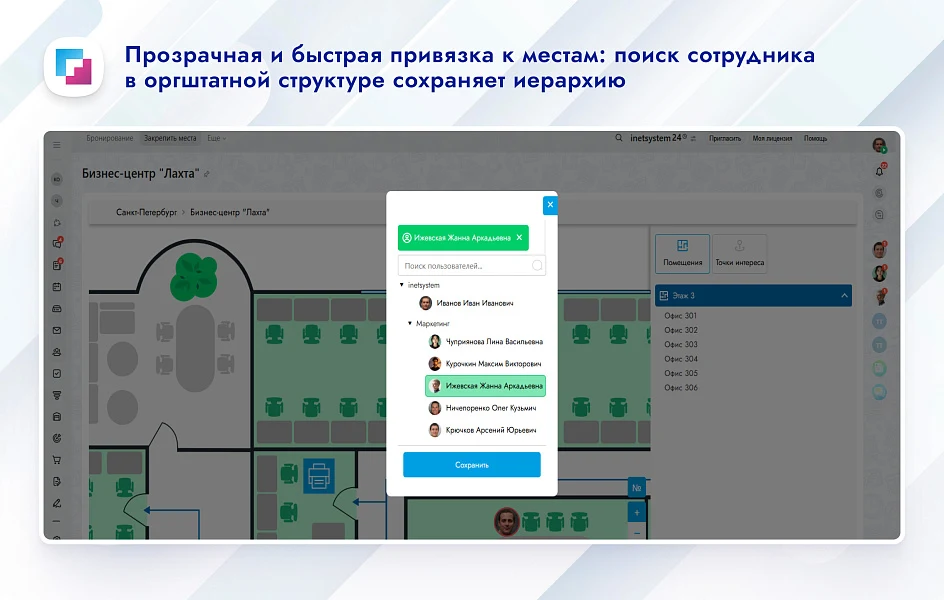This screenshot has height=600, width=944.
Task: Open the funnel CRM icon in the left sidebar
Action: pyautogui.click(x=57, y=395)
